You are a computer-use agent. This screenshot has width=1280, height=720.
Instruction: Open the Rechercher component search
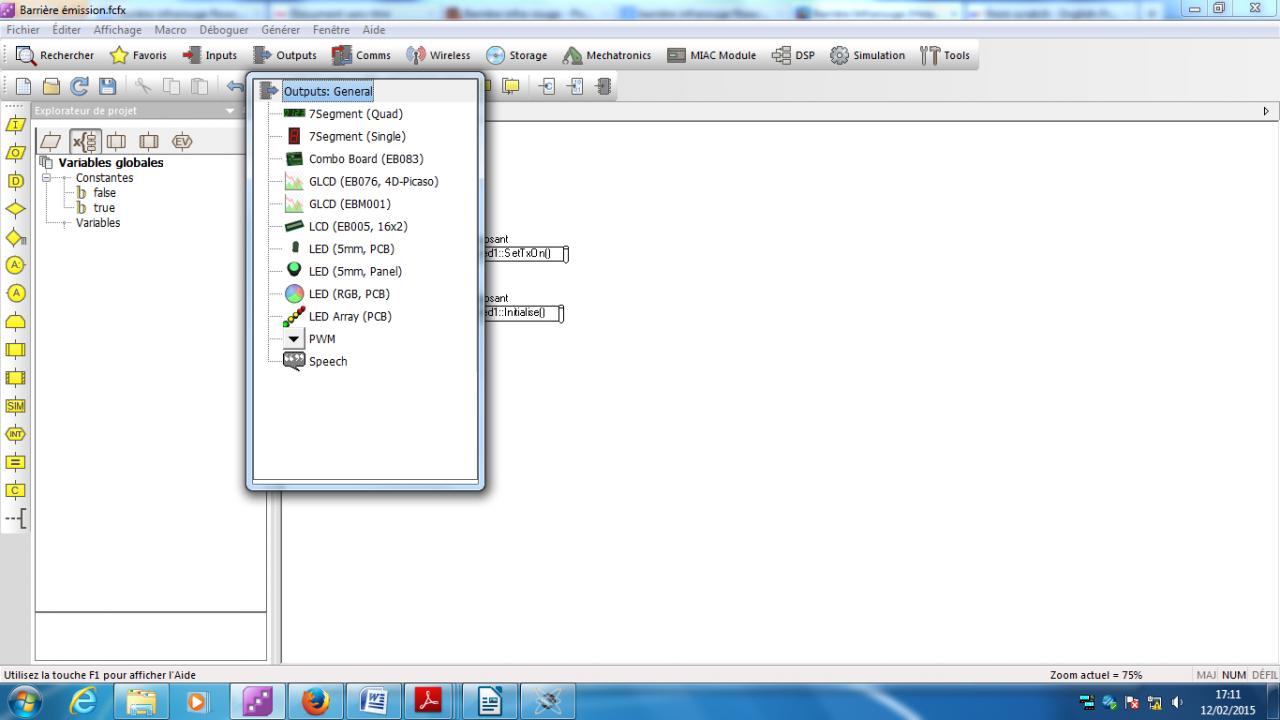(x=55, y=56)
